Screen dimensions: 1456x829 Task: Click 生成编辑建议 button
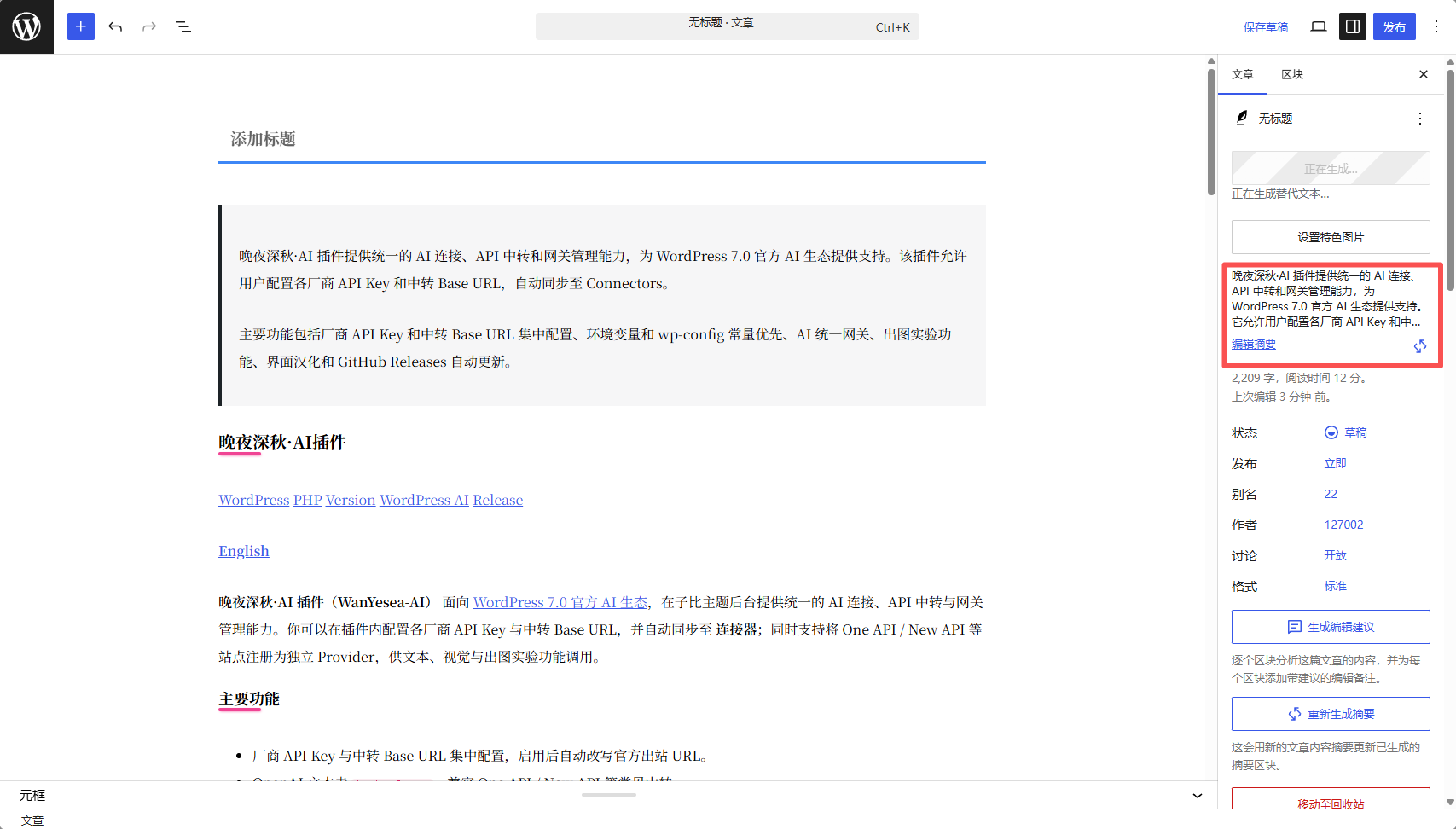point(1331,627)
